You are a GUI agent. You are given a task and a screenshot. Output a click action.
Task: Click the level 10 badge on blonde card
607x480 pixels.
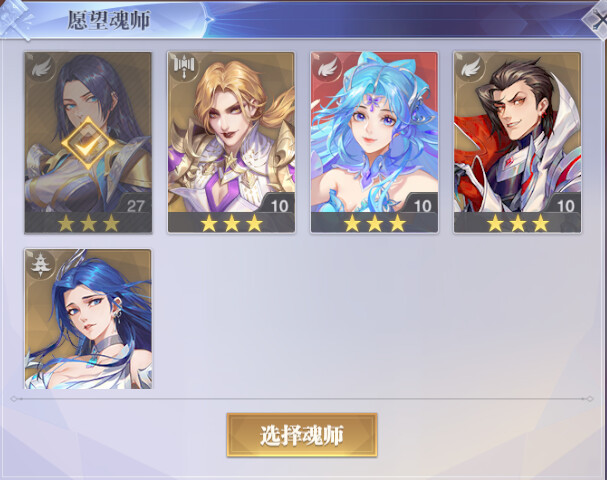click(279, 205)
